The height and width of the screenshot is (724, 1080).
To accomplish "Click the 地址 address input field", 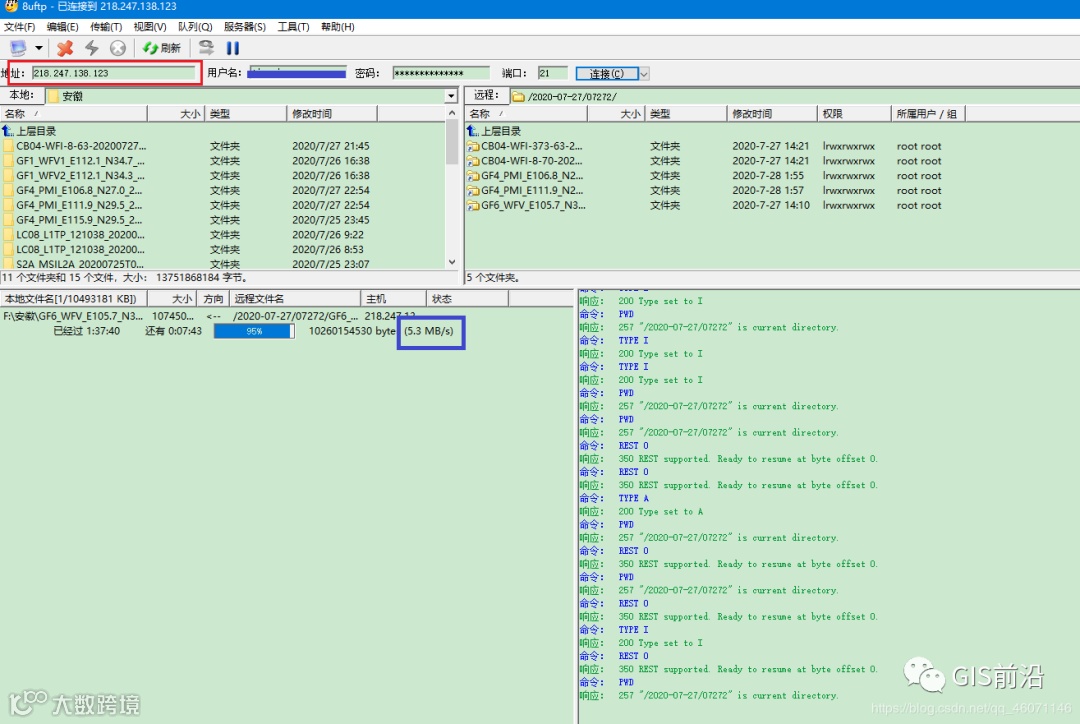I will tap(114, 73).
